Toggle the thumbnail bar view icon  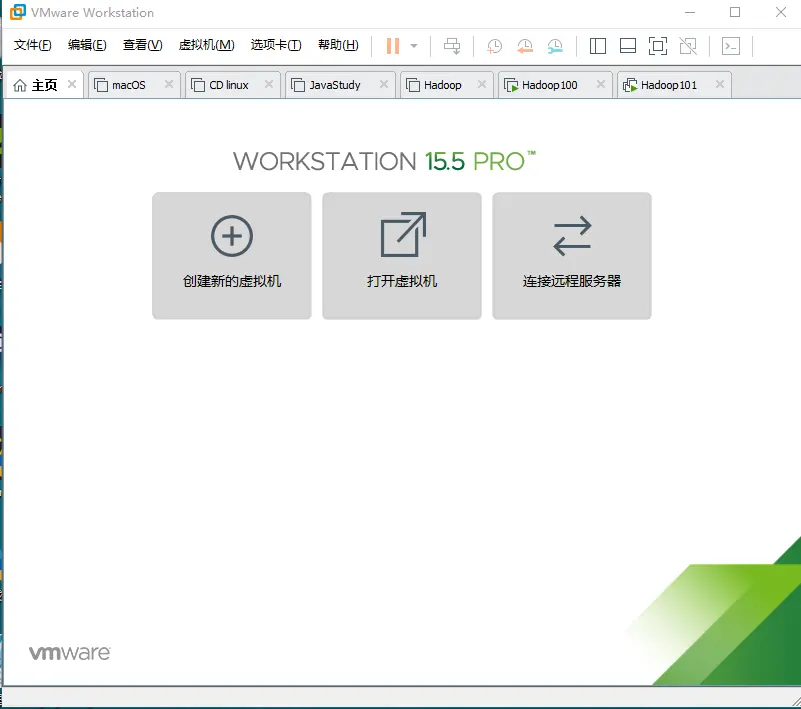tap(628, 46)
